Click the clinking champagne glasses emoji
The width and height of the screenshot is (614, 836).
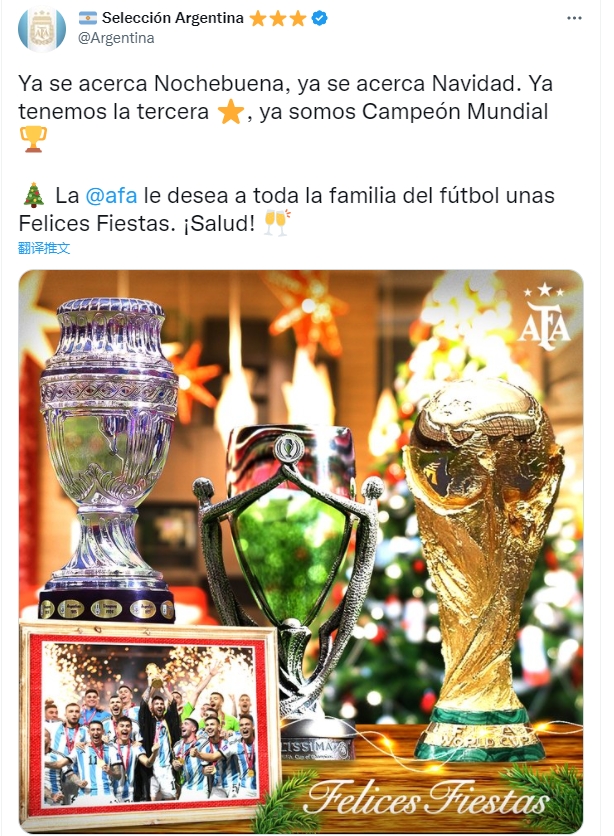[277, 223]
